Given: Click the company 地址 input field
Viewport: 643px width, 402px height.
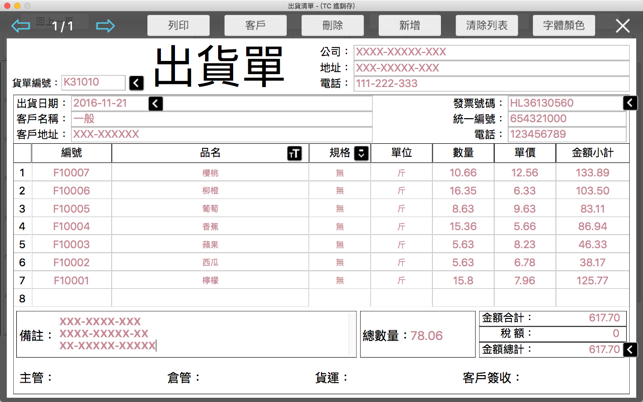Looking at the screenshot, I should click(x=491, y=68).
